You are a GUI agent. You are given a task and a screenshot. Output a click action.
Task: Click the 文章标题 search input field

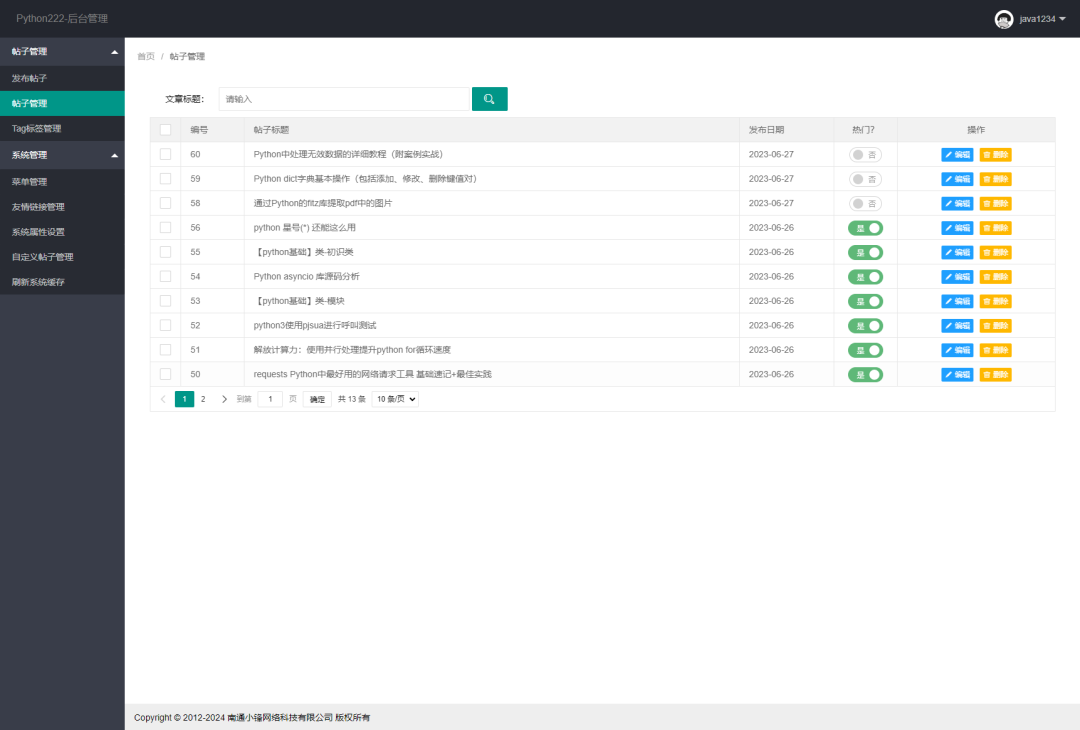(345, 99)
